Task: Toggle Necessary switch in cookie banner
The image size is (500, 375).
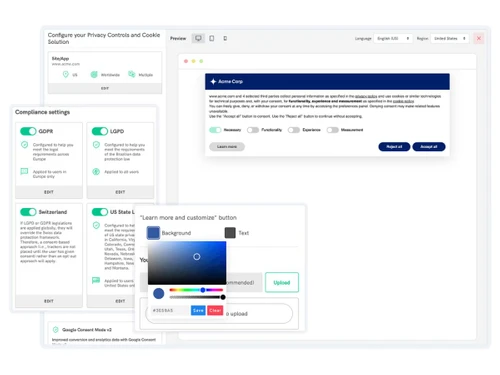Action: tap(215, 130)
